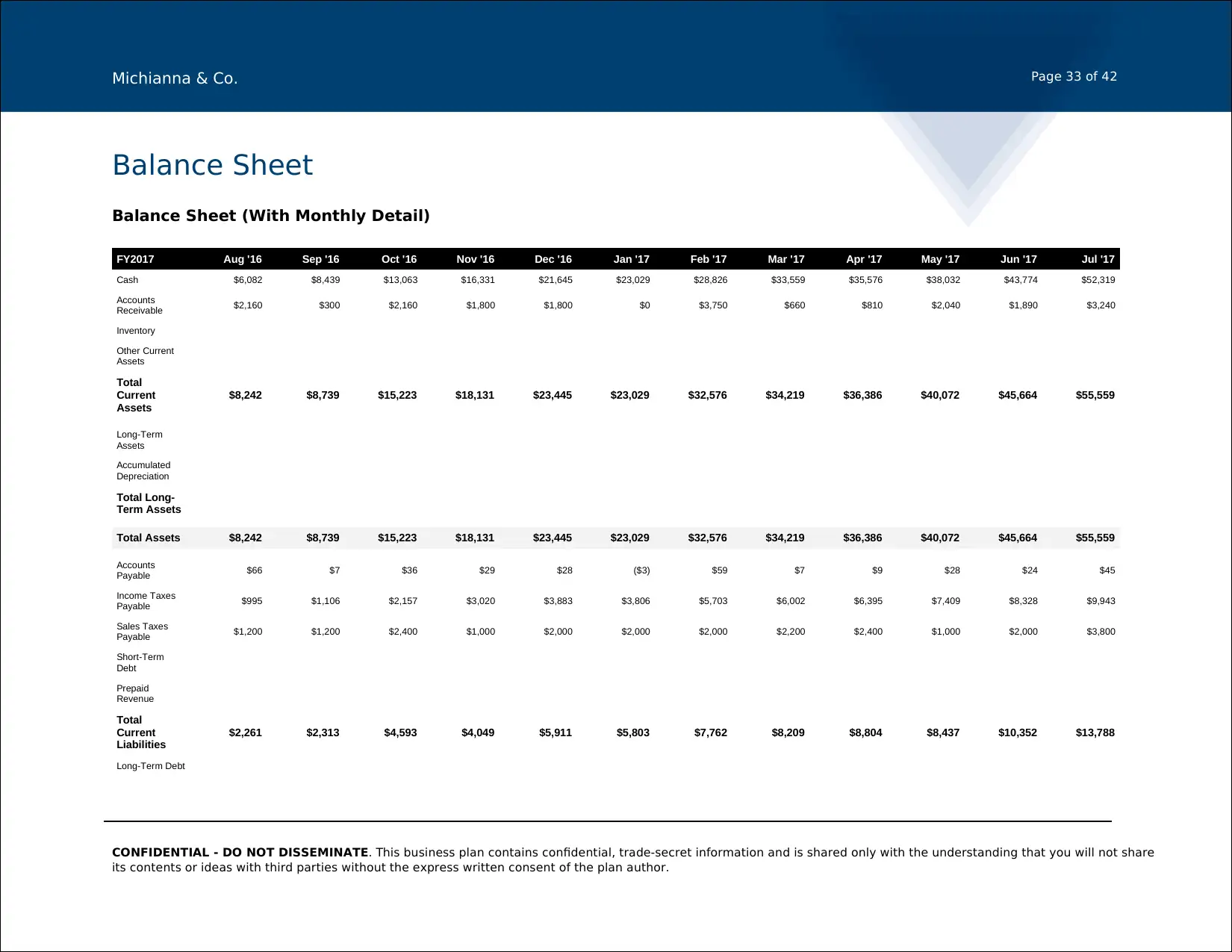Click the Total Current Liabilities value $8,437
1232x952 pixels.
[943, 732]
